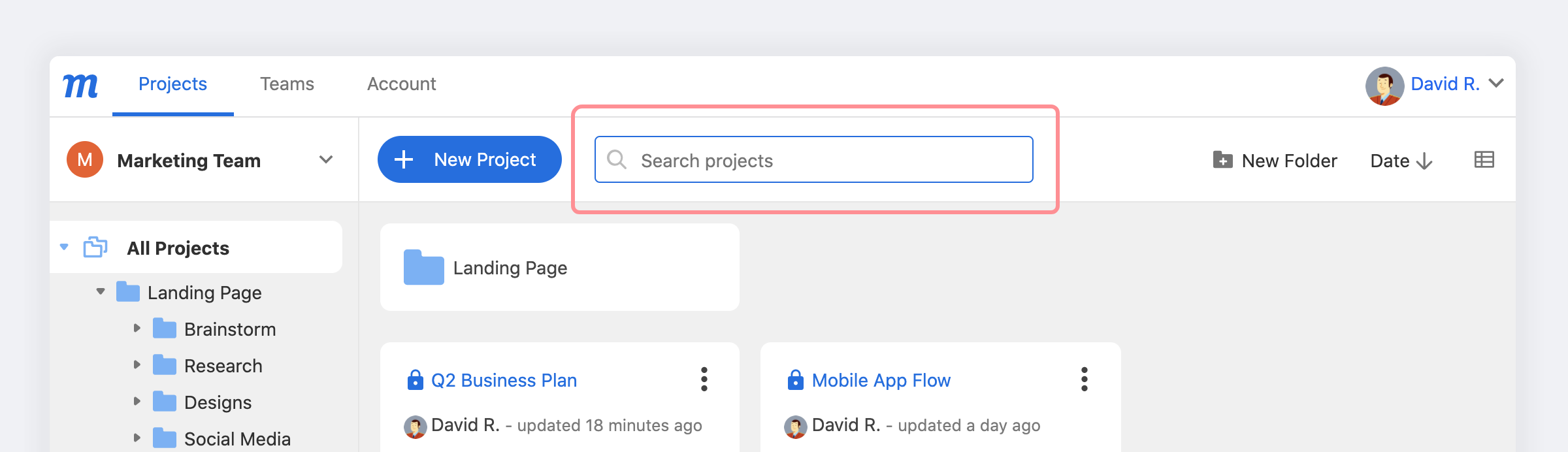Open the list view layout icon
This screenshot has width=1568, height=452.
coord(1484,160)
